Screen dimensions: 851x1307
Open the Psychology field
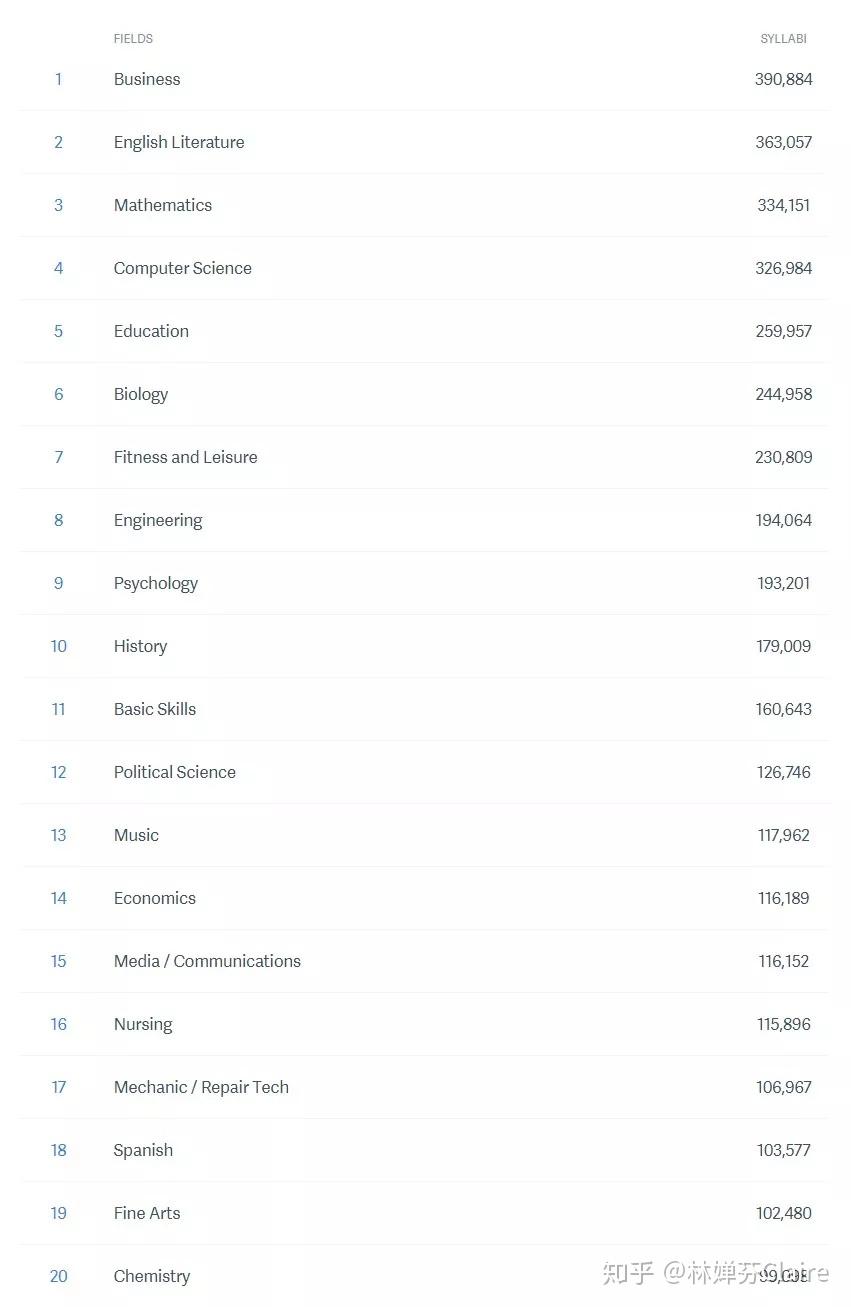tap(156, 583)
